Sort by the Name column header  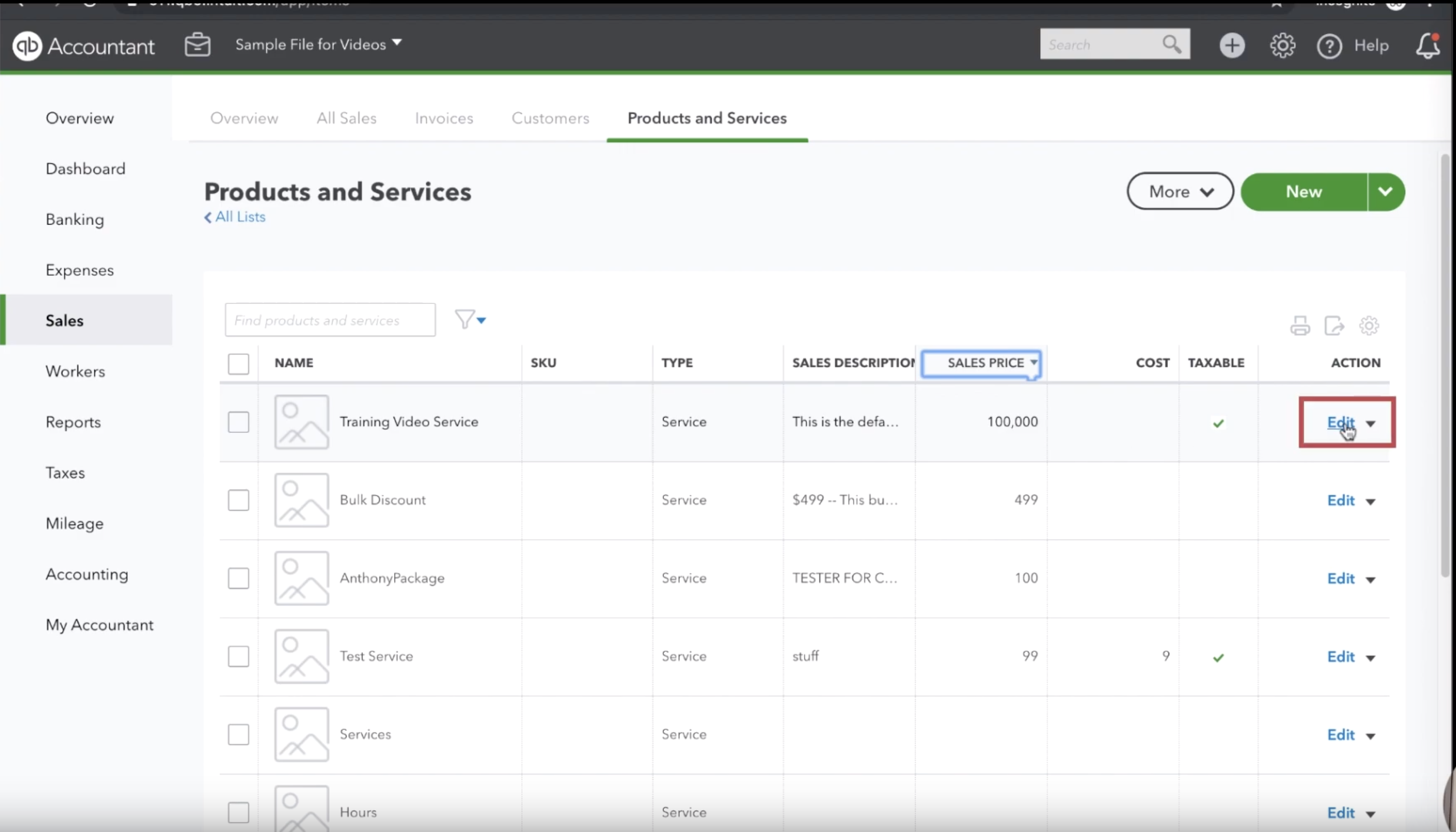[x=294, y=363]
